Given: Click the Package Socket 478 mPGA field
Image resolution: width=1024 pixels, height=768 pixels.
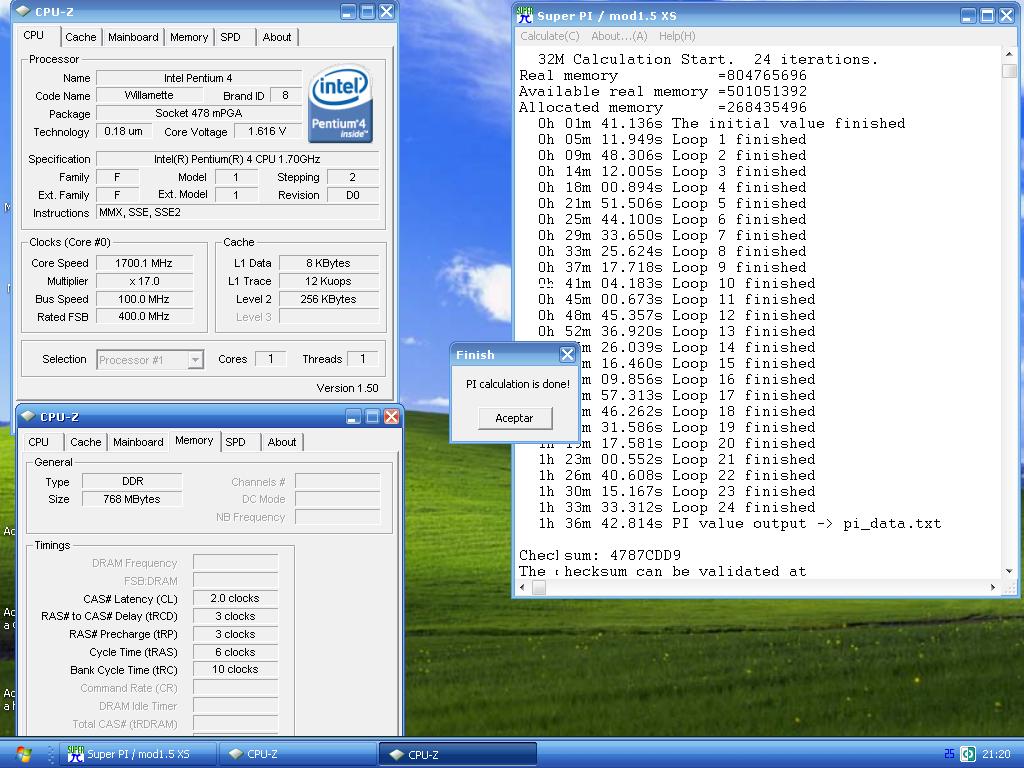Looking at the screenshot, I should tap(199, 113).
